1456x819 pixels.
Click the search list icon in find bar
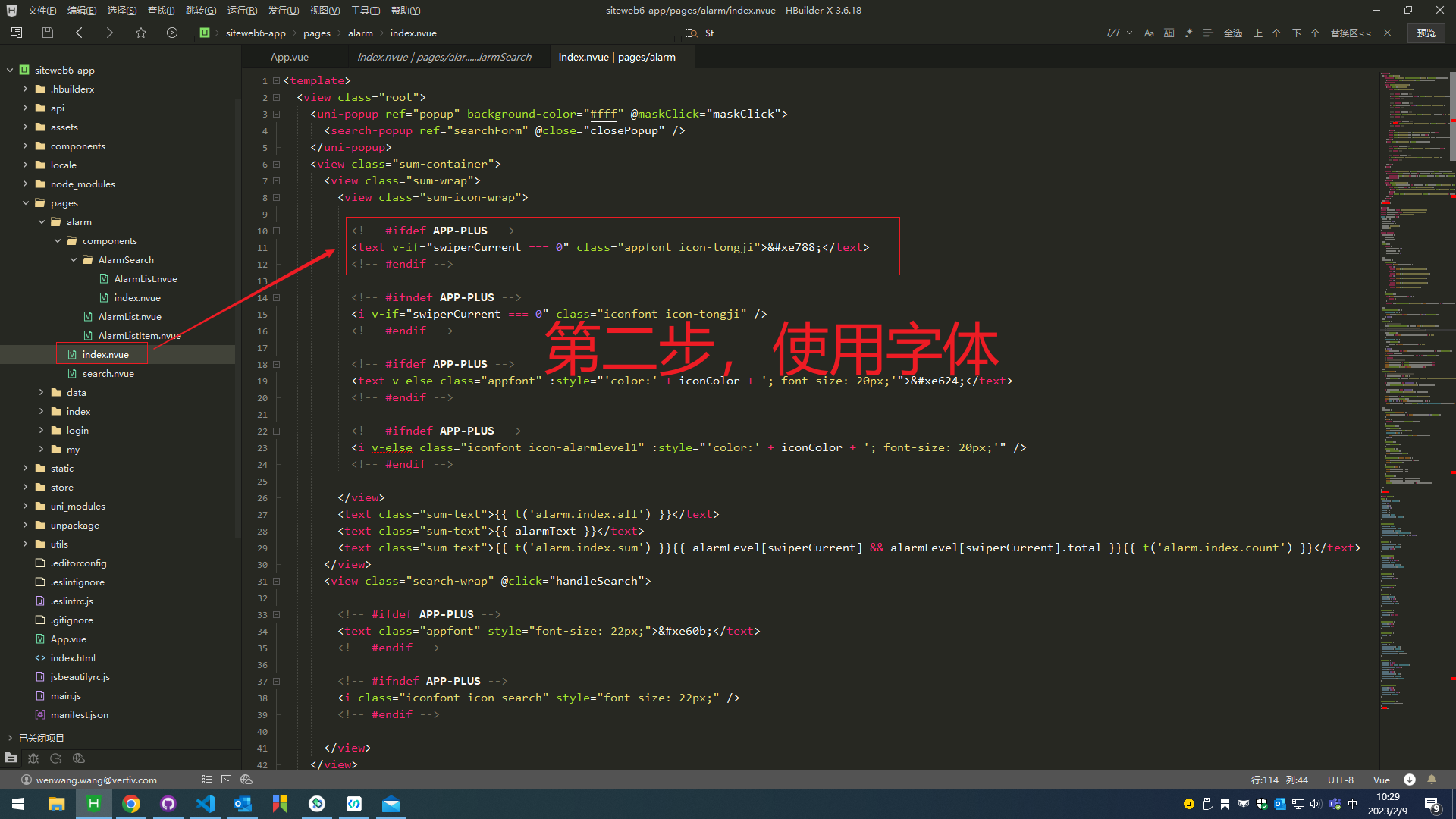tap(691, 33)
